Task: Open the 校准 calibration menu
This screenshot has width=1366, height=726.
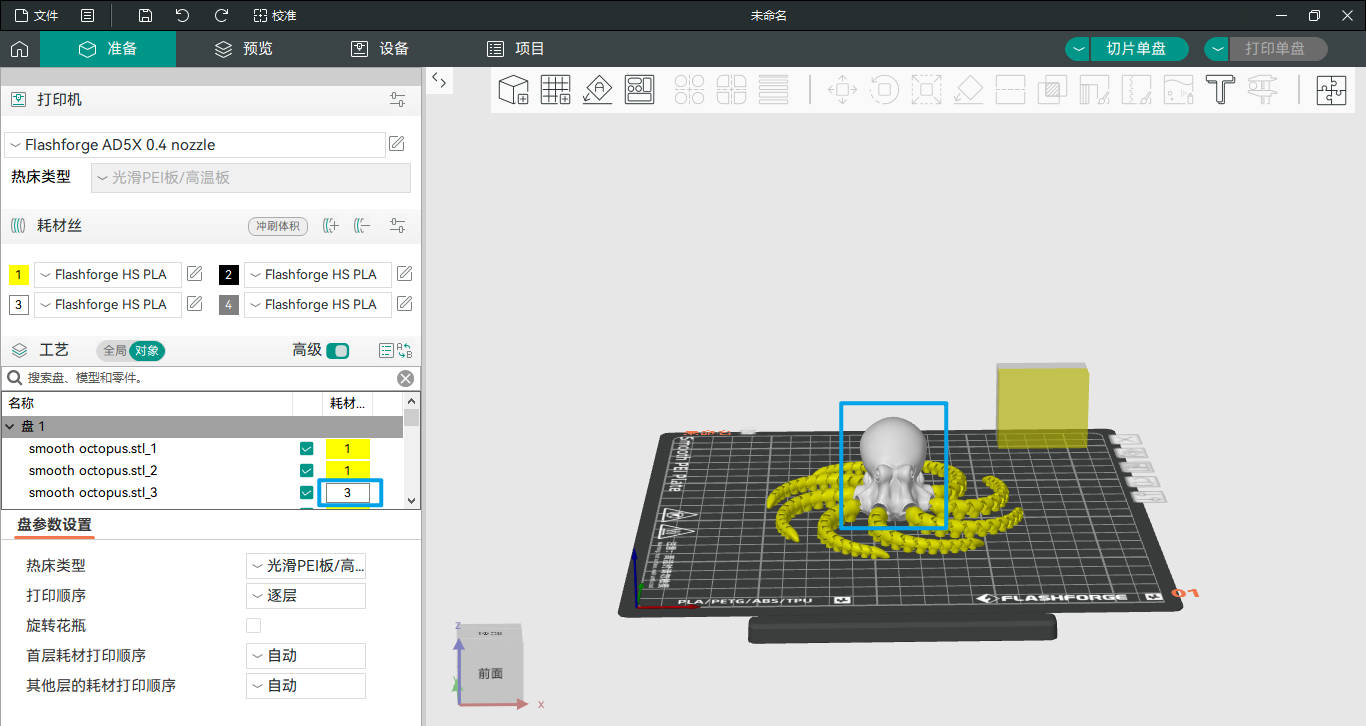Action: [275, 16]
